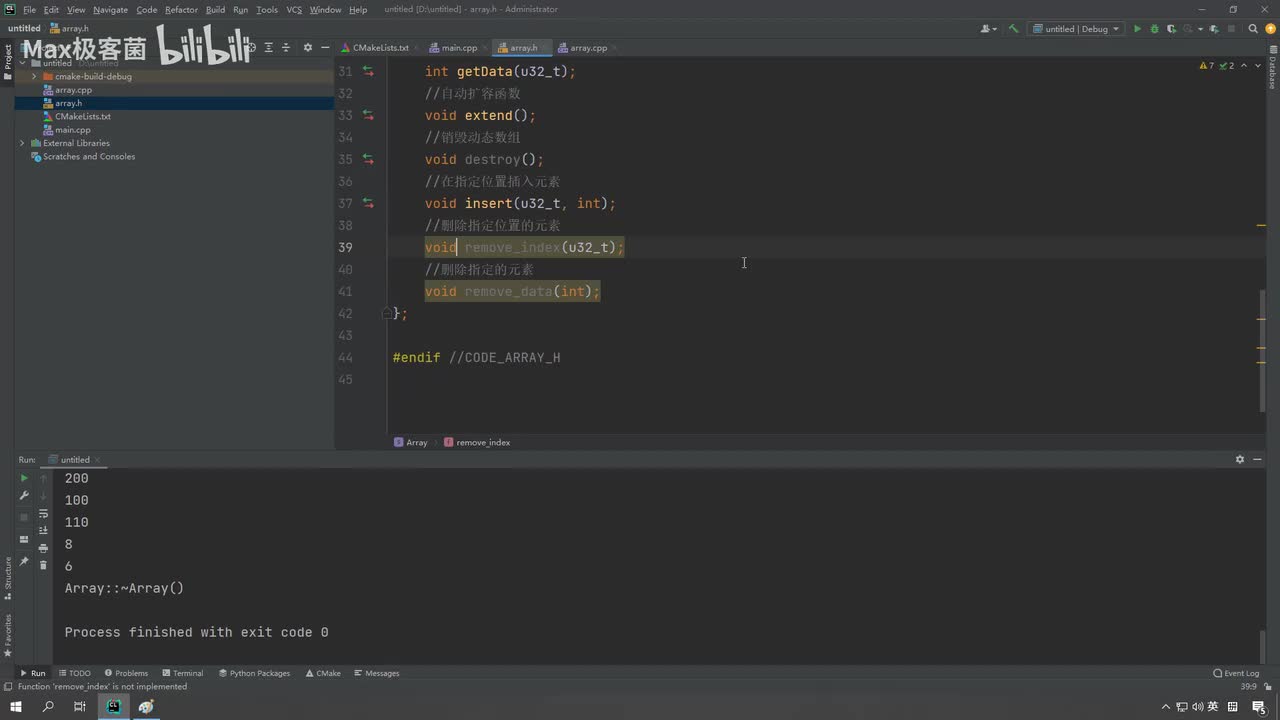
Task: Toggle soft-wrap in run console
Action: [43, 513]
